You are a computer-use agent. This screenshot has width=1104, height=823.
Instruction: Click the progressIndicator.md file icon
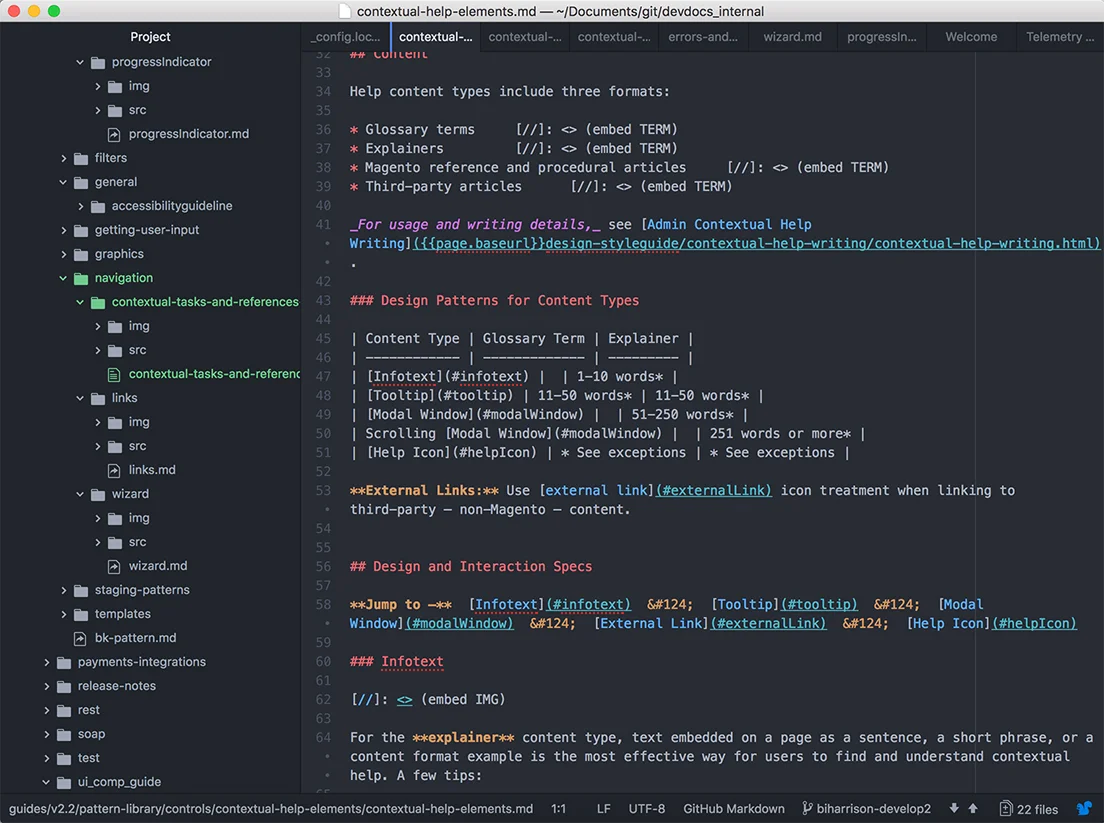pos(113,134)
